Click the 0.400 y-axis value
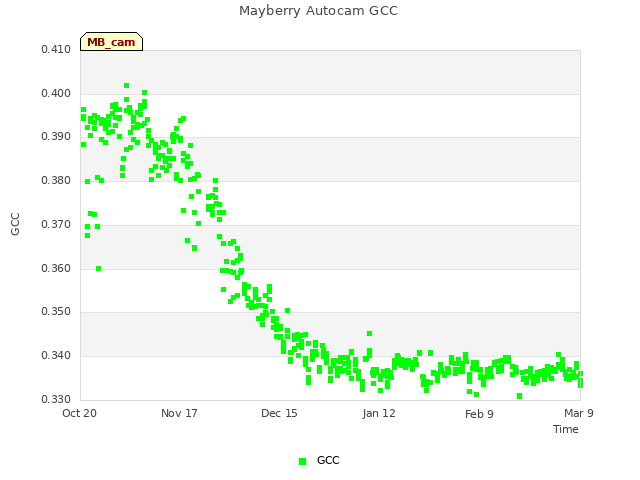Image resolution: width=640 pixels, height=480 pixels. point(56,93)
